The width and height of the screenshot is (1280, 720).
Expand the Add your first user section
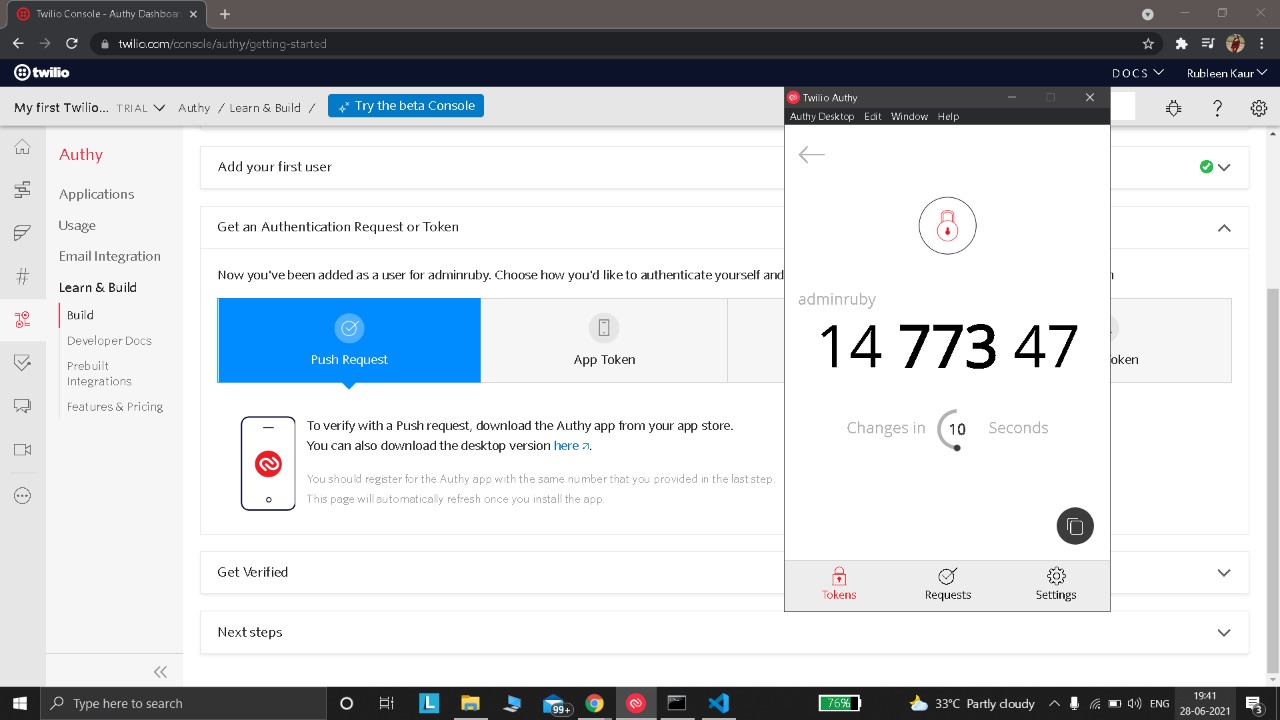click(724, 167)
